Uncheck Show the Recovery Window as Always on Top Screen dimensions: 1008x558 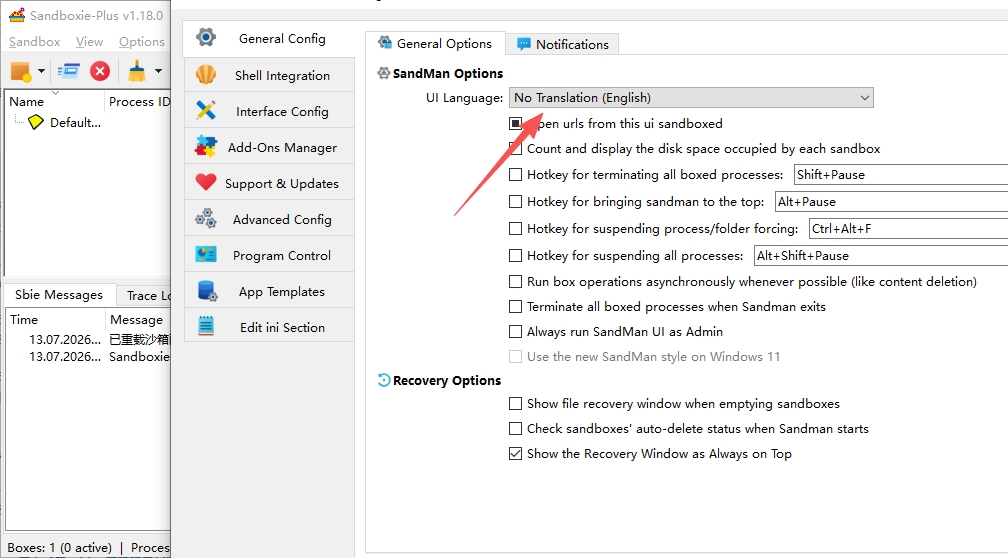pyautogui.click(x=515, y=454)
